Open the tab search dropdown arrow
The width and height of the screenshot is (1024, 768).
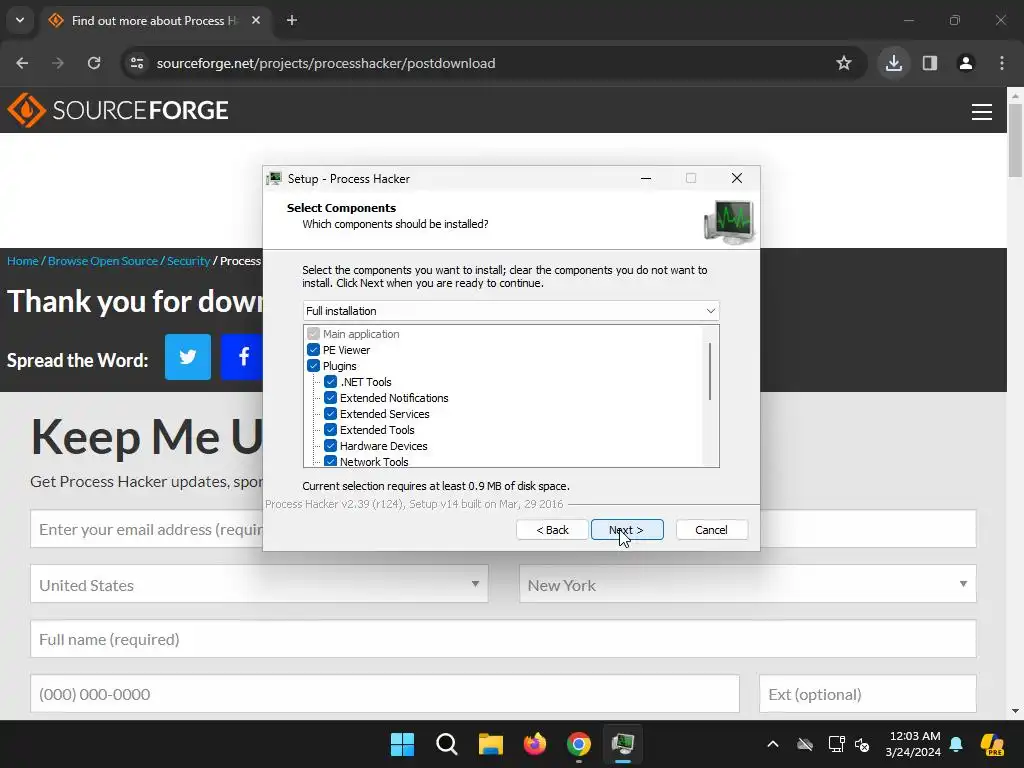click(x=20, y=20)
